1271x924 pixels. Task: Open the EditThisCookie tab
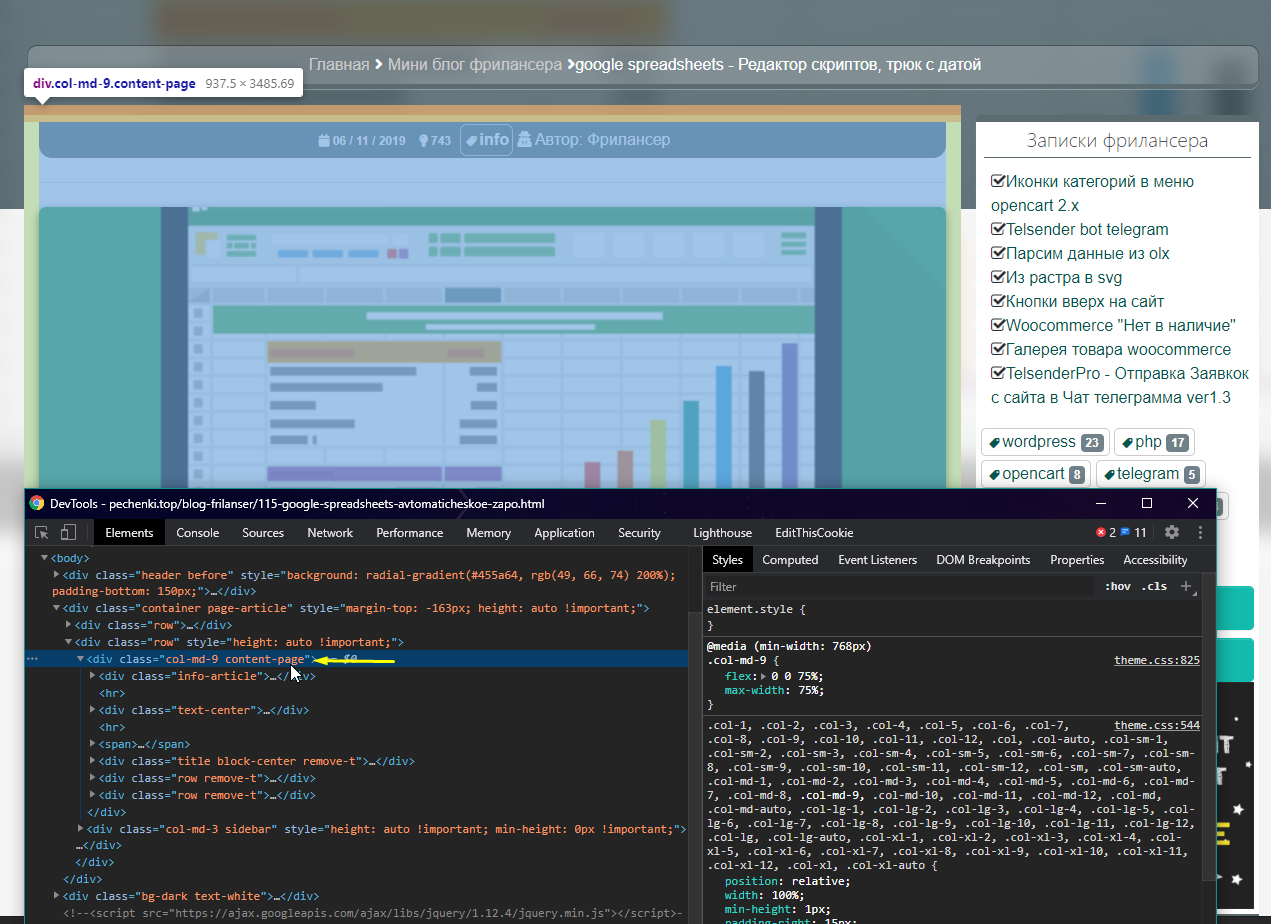click(814, 533)
